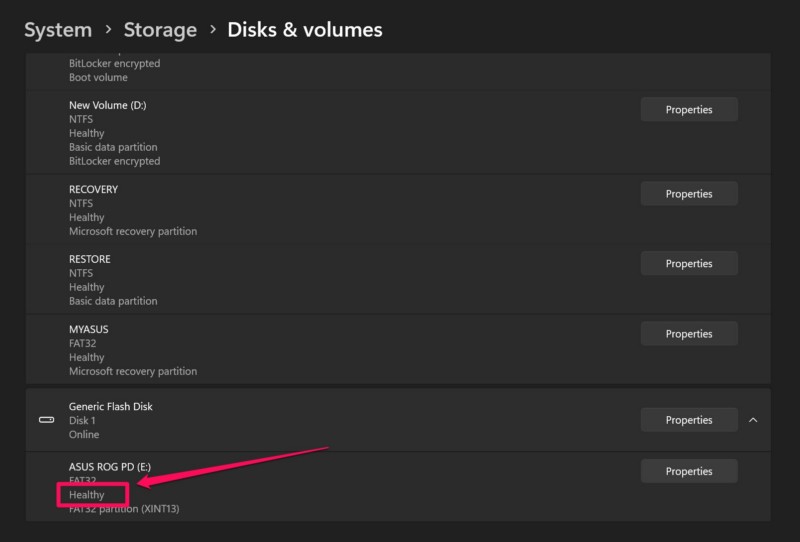
Task: Open Properties for the MYASUS partition
Action: pos(689,334)
